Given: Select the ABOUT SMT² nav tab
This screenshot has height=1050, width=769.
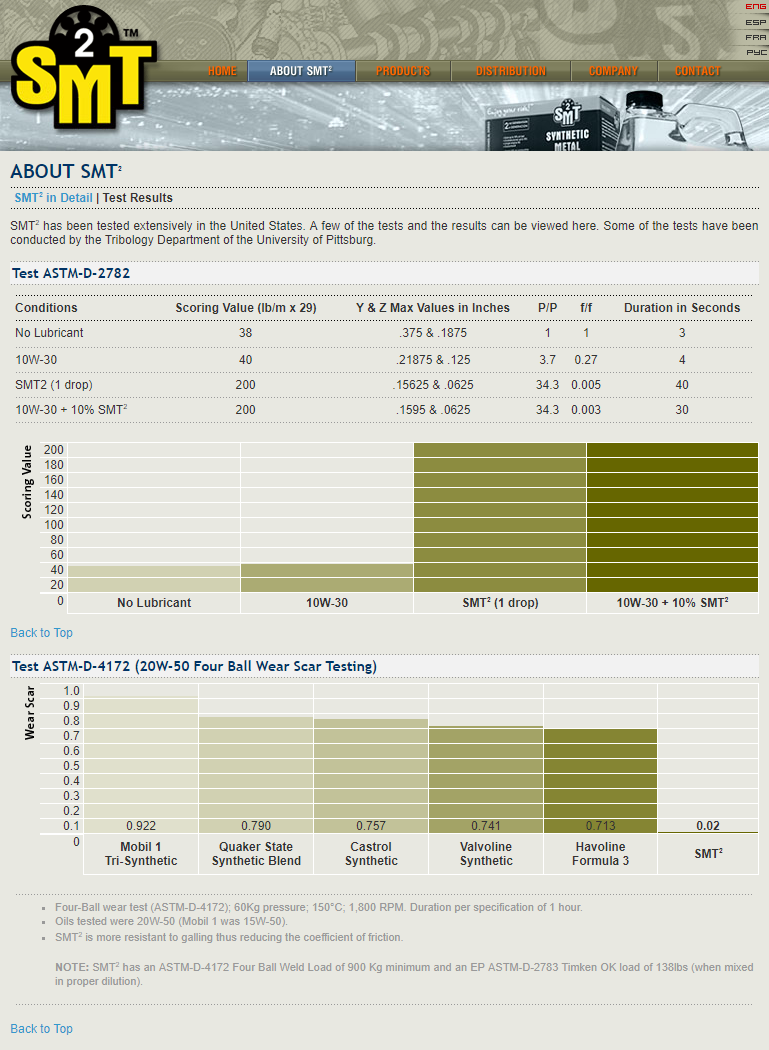Looking at the screenshot, I should 300,71.
